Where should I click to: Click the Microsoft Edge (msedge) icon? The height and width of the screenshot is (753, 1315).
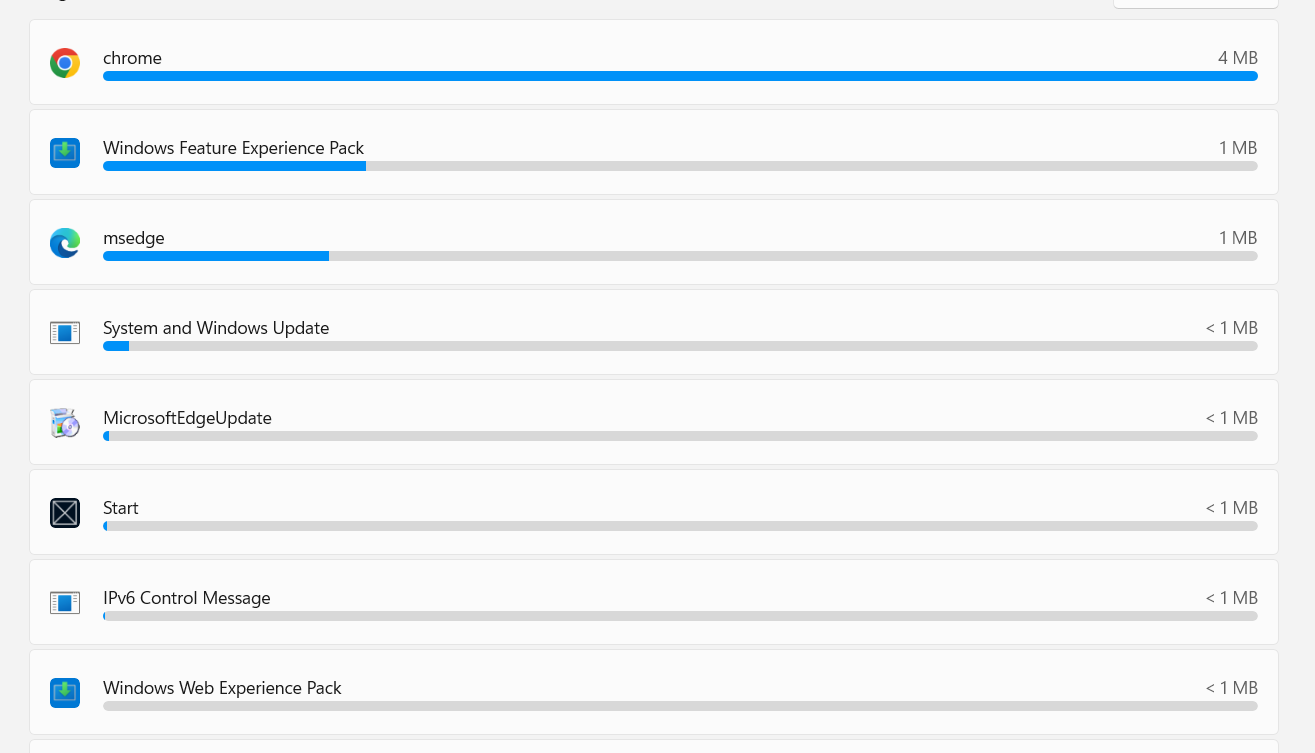click(65, 243)
